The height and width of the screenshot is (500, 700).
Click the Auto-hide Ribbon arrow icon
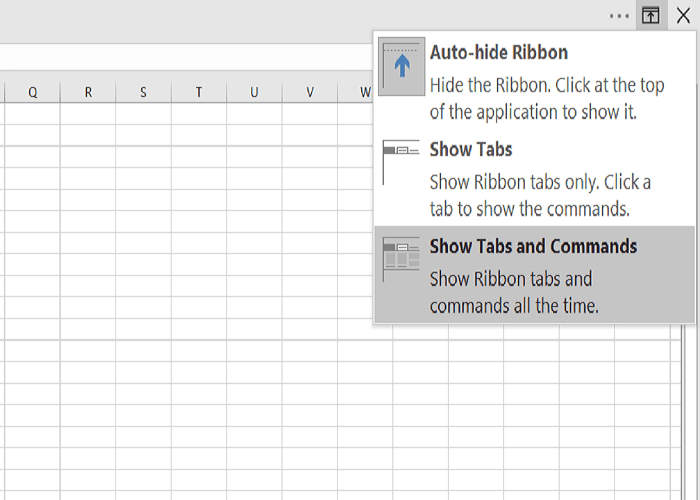pos(401,66)
